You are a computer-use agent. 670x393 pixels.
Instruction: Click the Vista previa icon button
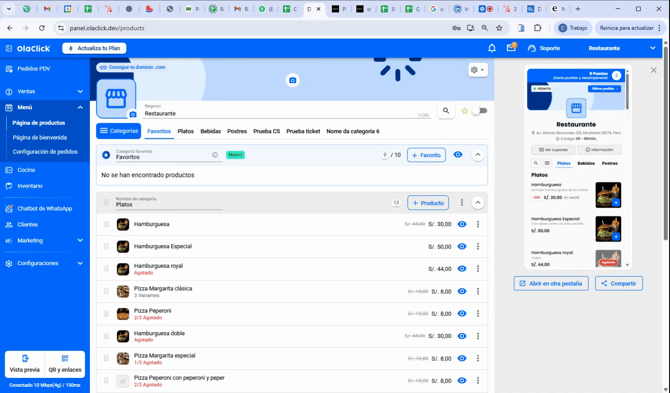tap(25, 364)
